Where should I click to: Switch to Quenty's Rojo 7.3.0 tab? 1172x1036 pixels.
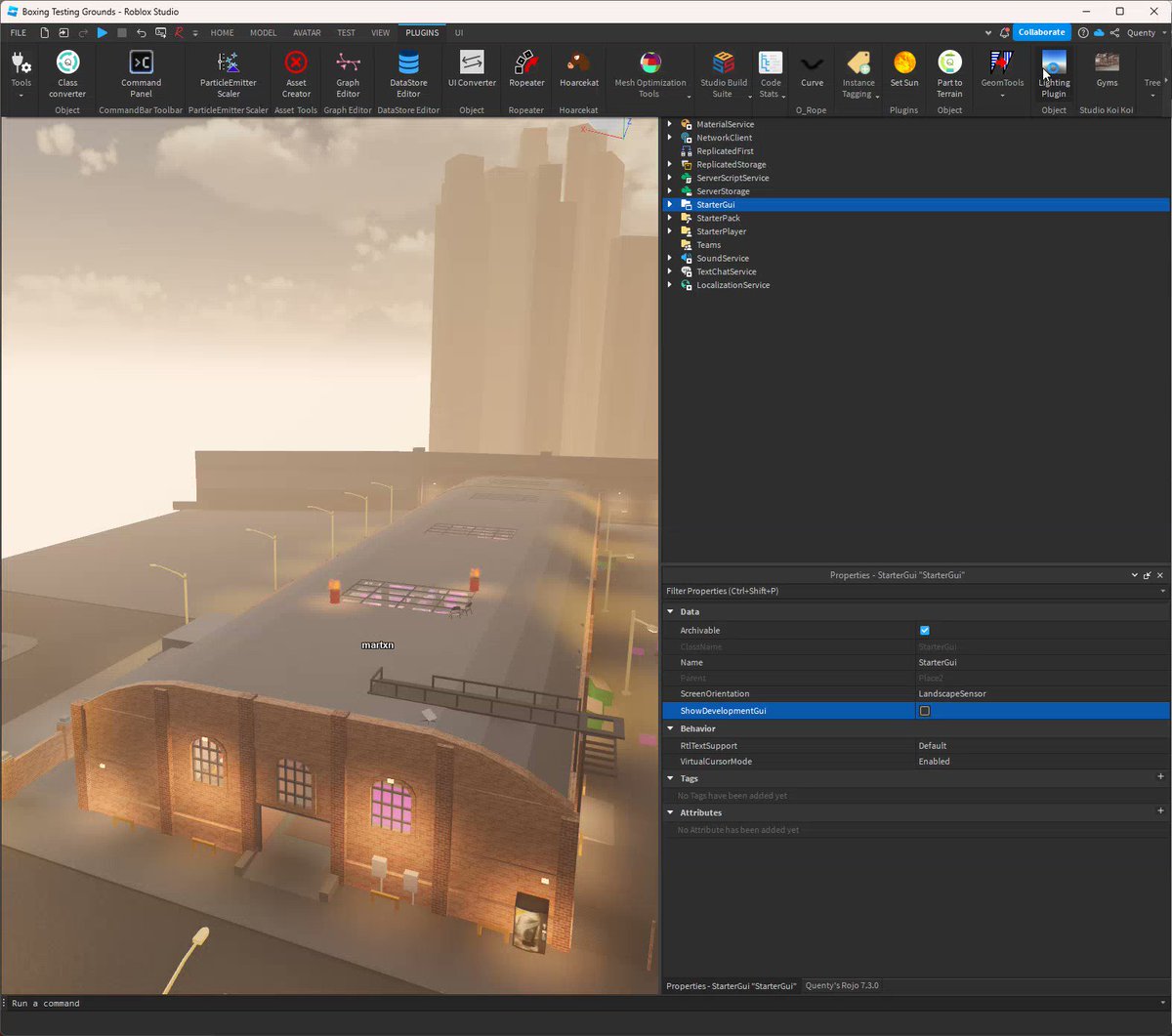[x=842, y=986]
